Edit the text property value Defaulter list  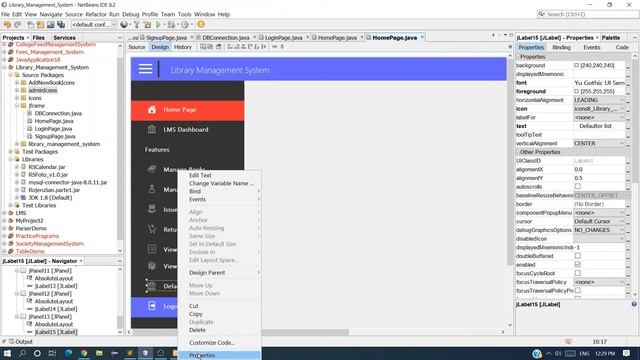[x=599, y=126]
